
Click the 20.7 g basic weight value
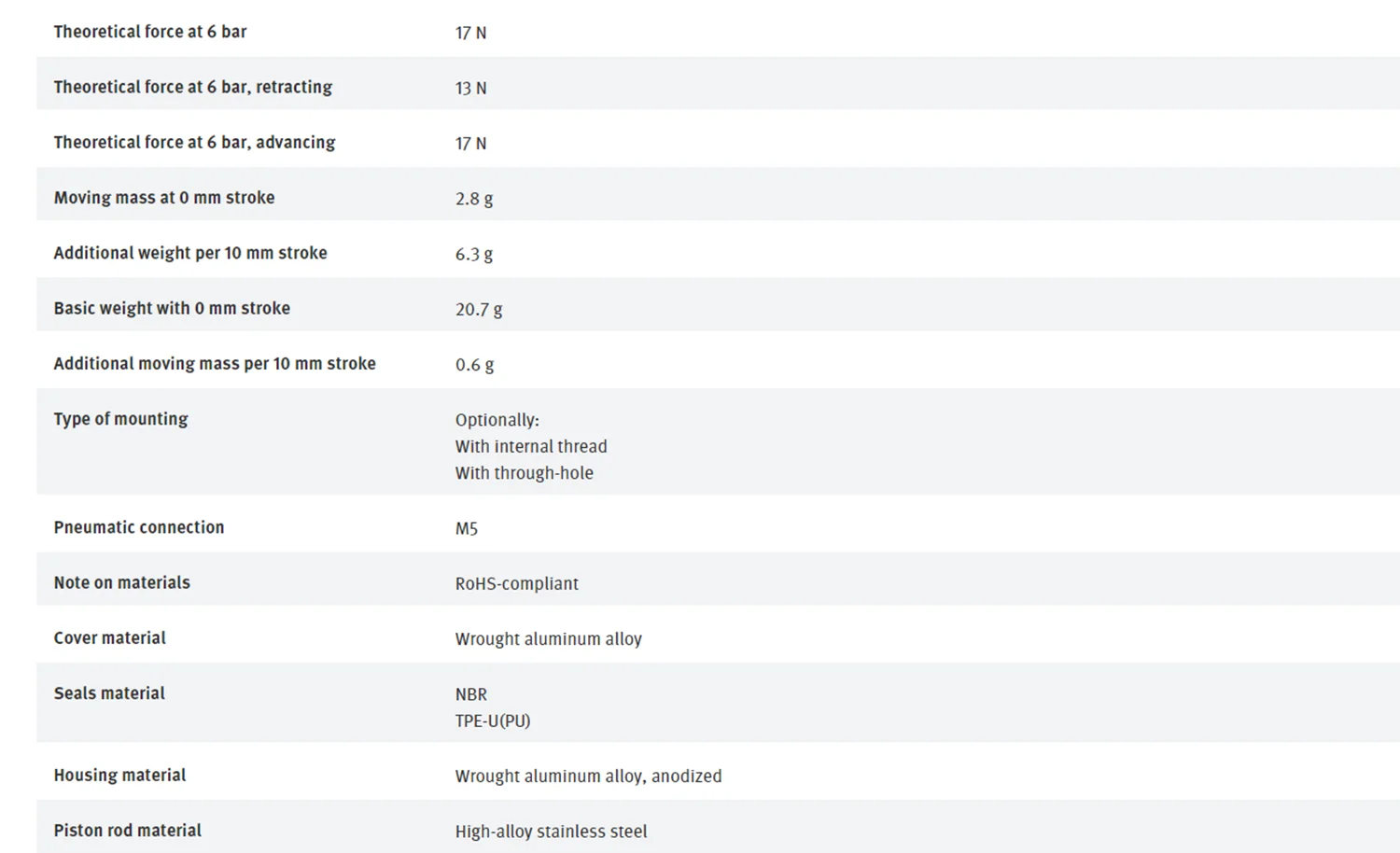point(479,309)
